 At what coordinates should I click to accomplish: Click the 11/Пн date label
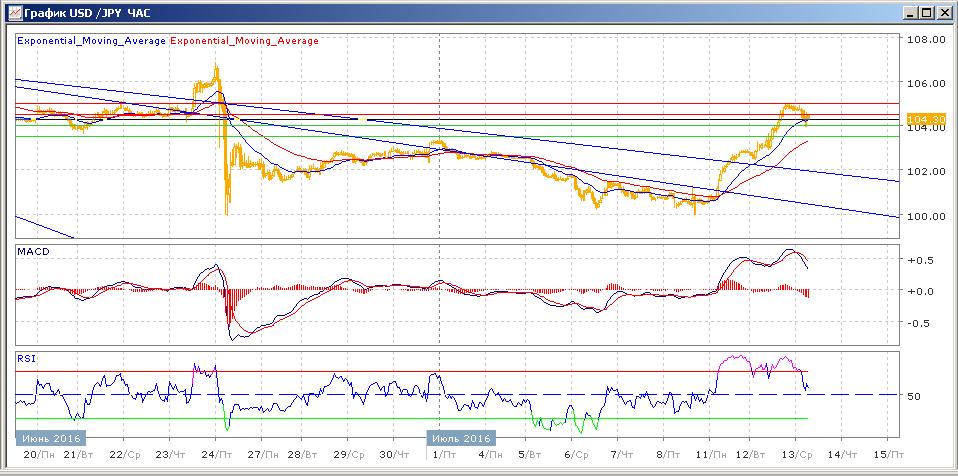712,455
